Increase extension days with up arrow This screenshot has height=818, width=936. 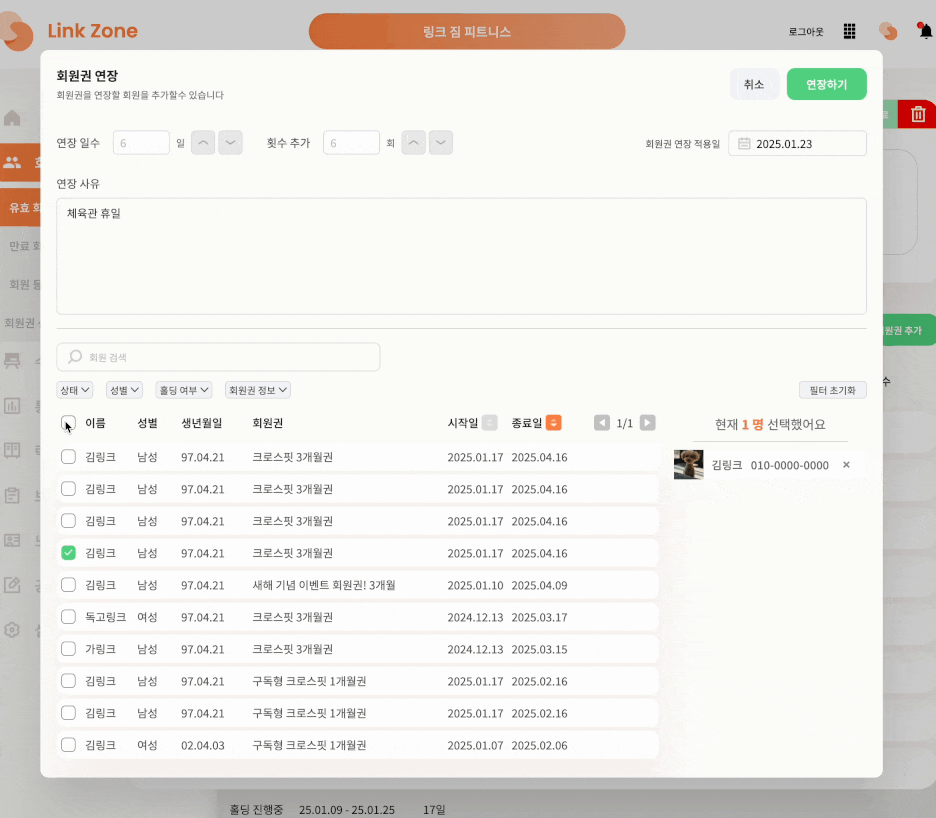pyautogui.click(x=203, y=143)
